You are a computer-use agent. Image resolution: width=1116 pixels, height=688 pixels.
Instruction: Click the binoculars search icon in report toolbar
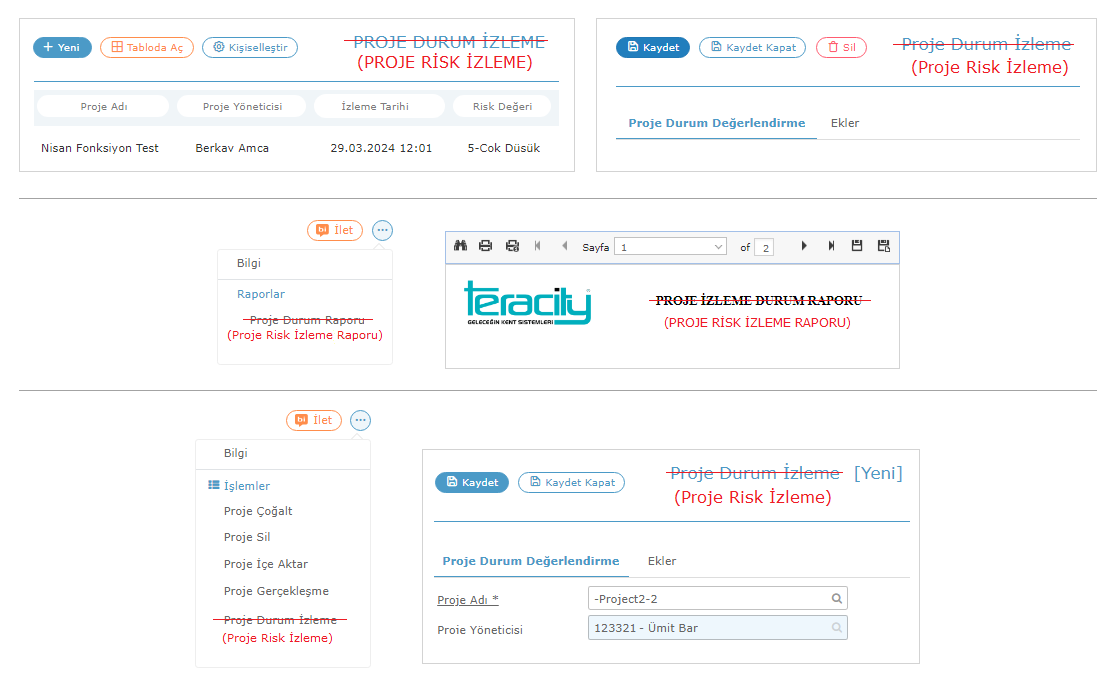click(461, 246)
